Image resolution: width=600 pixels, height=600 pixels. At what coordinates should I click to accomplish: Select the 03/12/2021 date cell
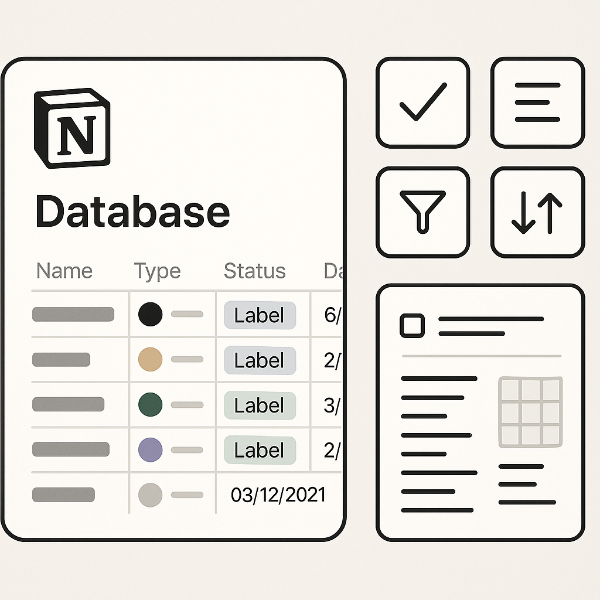point(278,495)
